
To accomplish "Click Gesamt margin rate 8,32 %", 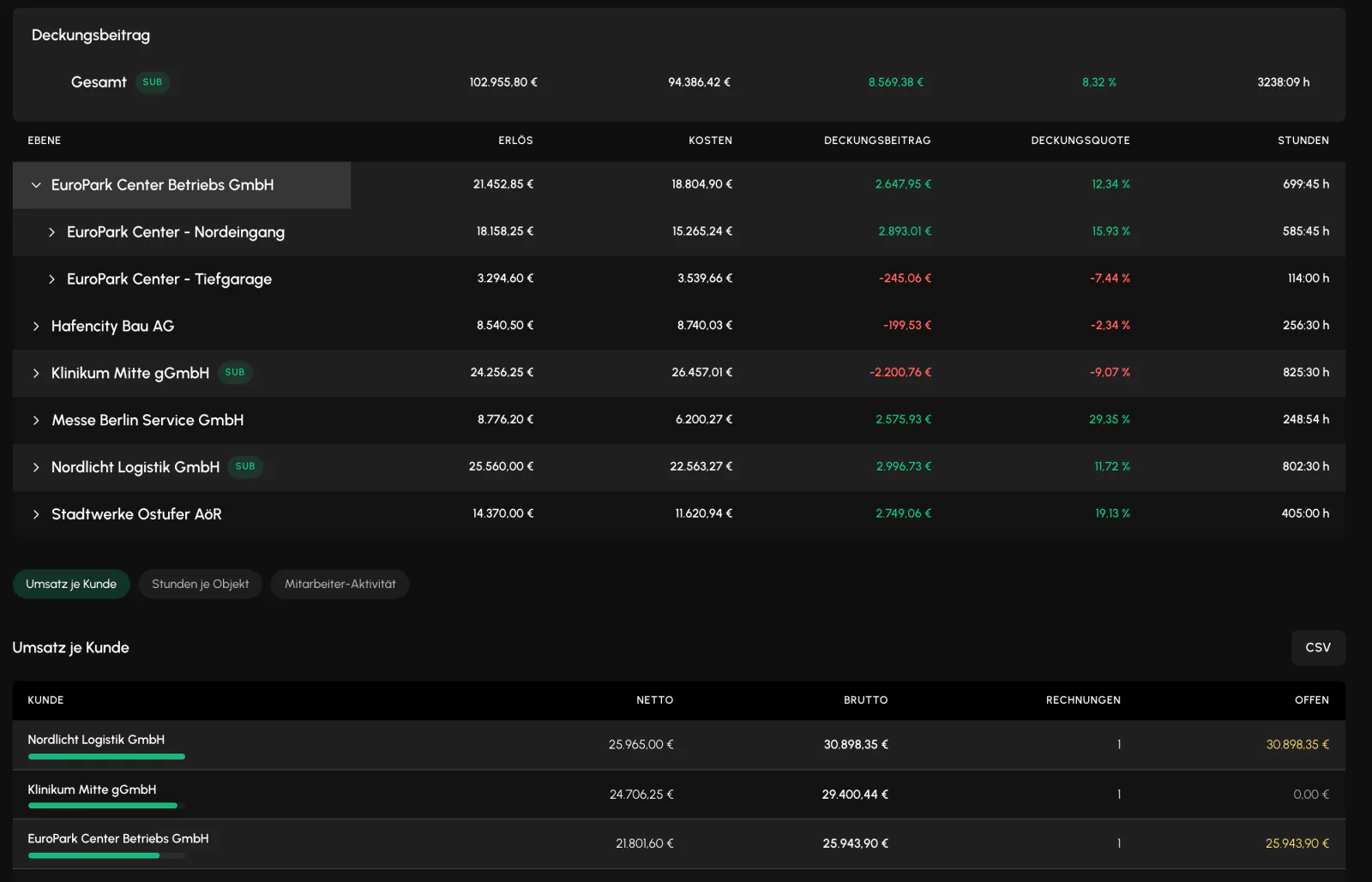I will pos(1099,82).
